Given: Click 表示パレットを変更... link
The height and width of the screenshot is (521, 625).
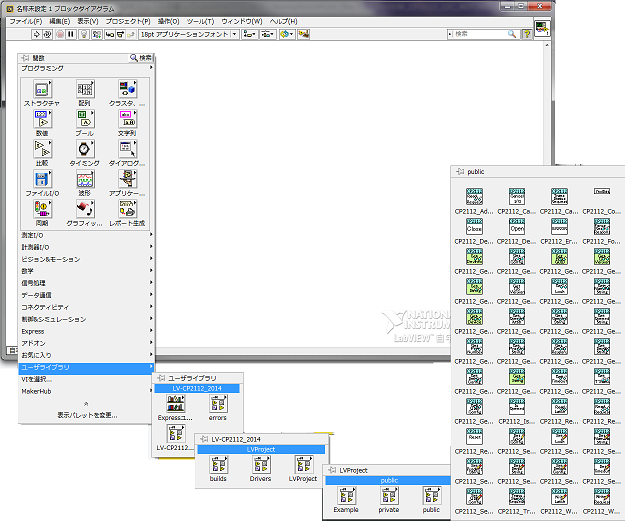Looking at the screenshot, I should click(87, 415).
